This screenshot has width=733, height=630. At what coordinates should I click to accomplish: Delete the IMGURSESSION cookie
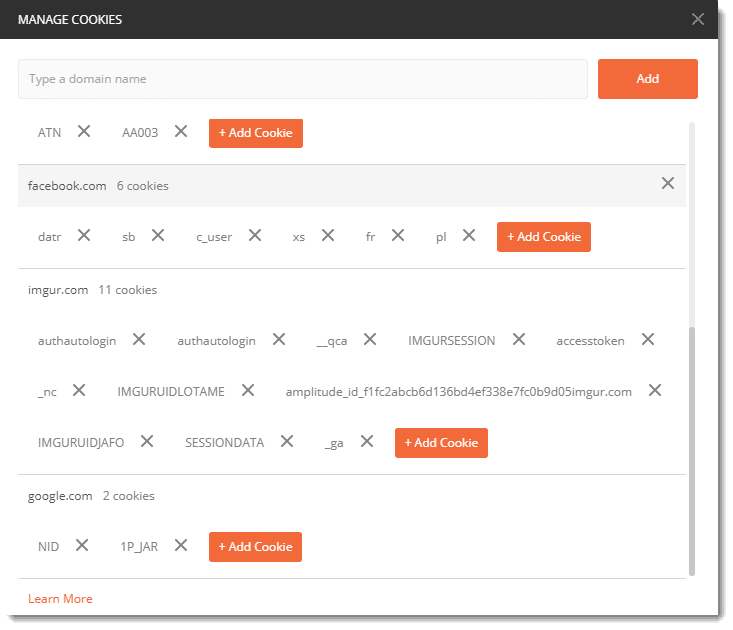[519, 339]
